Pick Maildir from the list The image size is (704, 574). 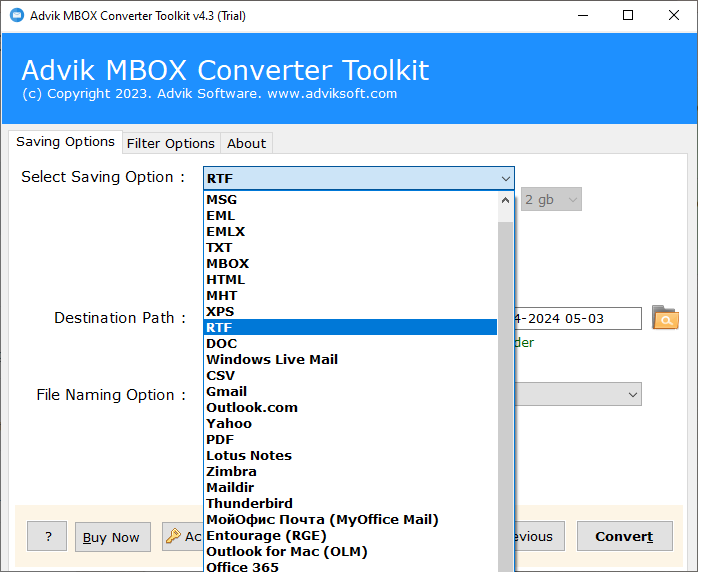click(351, 487)
